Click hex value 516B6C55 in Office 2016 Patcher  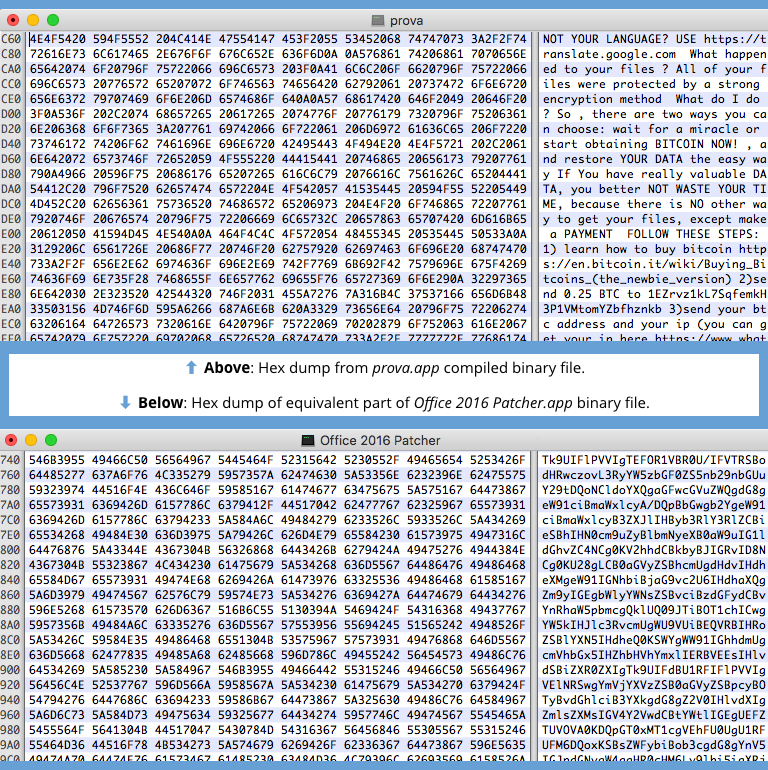coord(246,610)
